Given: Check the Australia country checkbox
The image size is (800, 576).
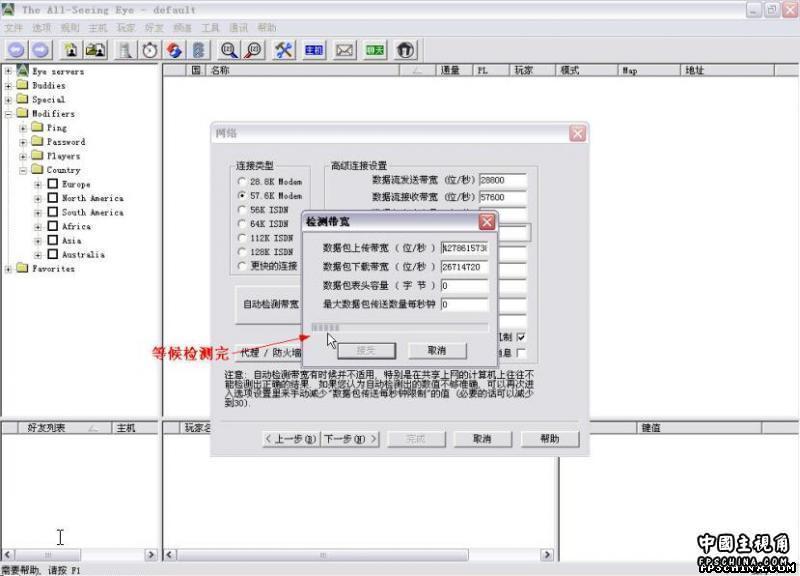Looking at the screenshot, I should pyautogui.click(x=53, y=254).
